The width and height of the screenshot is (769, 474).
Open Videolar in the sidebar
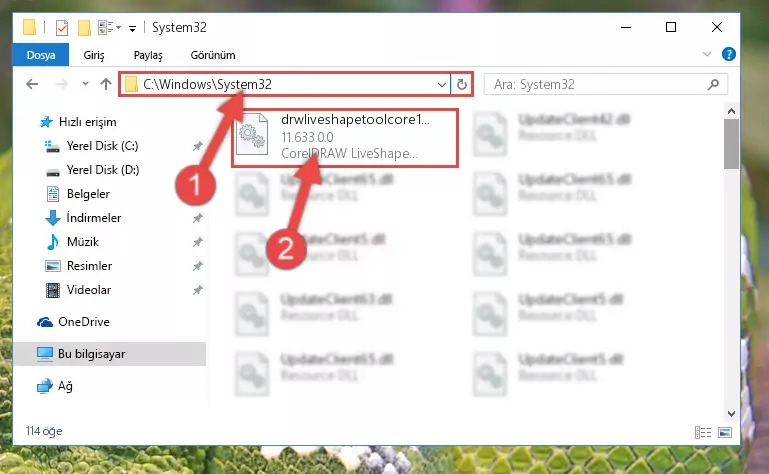point(89,290)
